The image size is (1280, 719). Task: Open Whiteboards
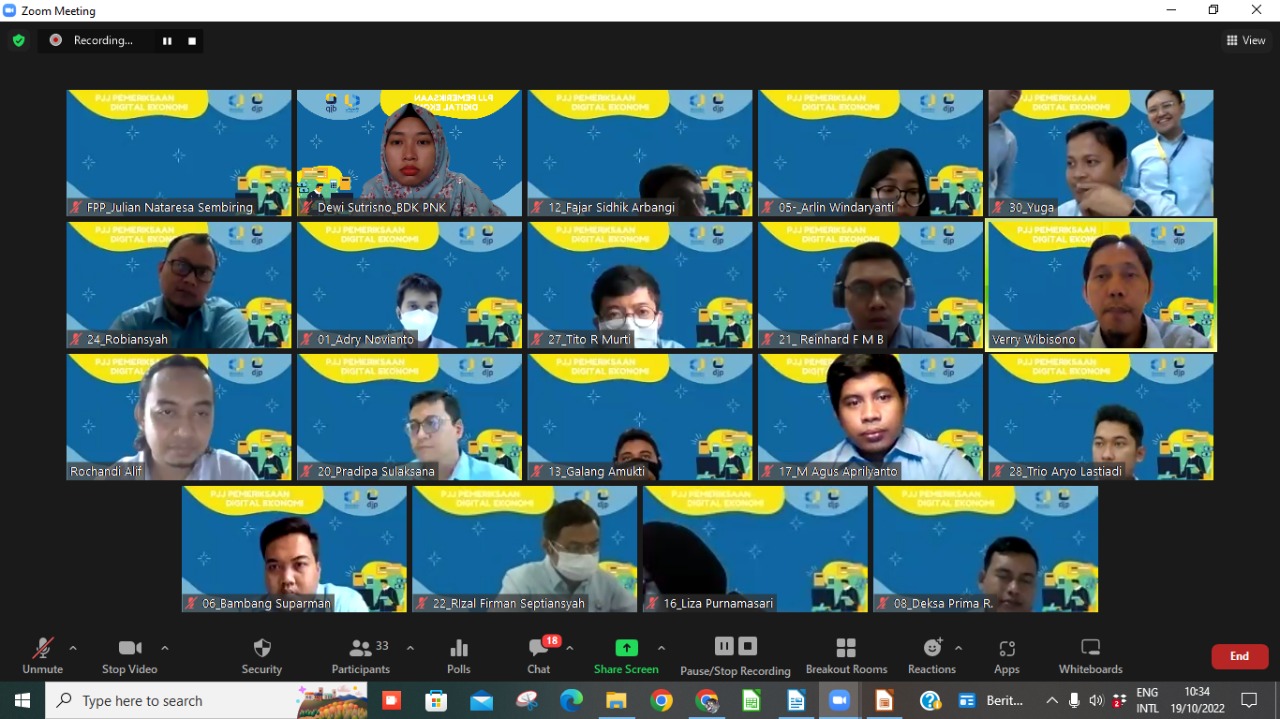[1090, 655]
